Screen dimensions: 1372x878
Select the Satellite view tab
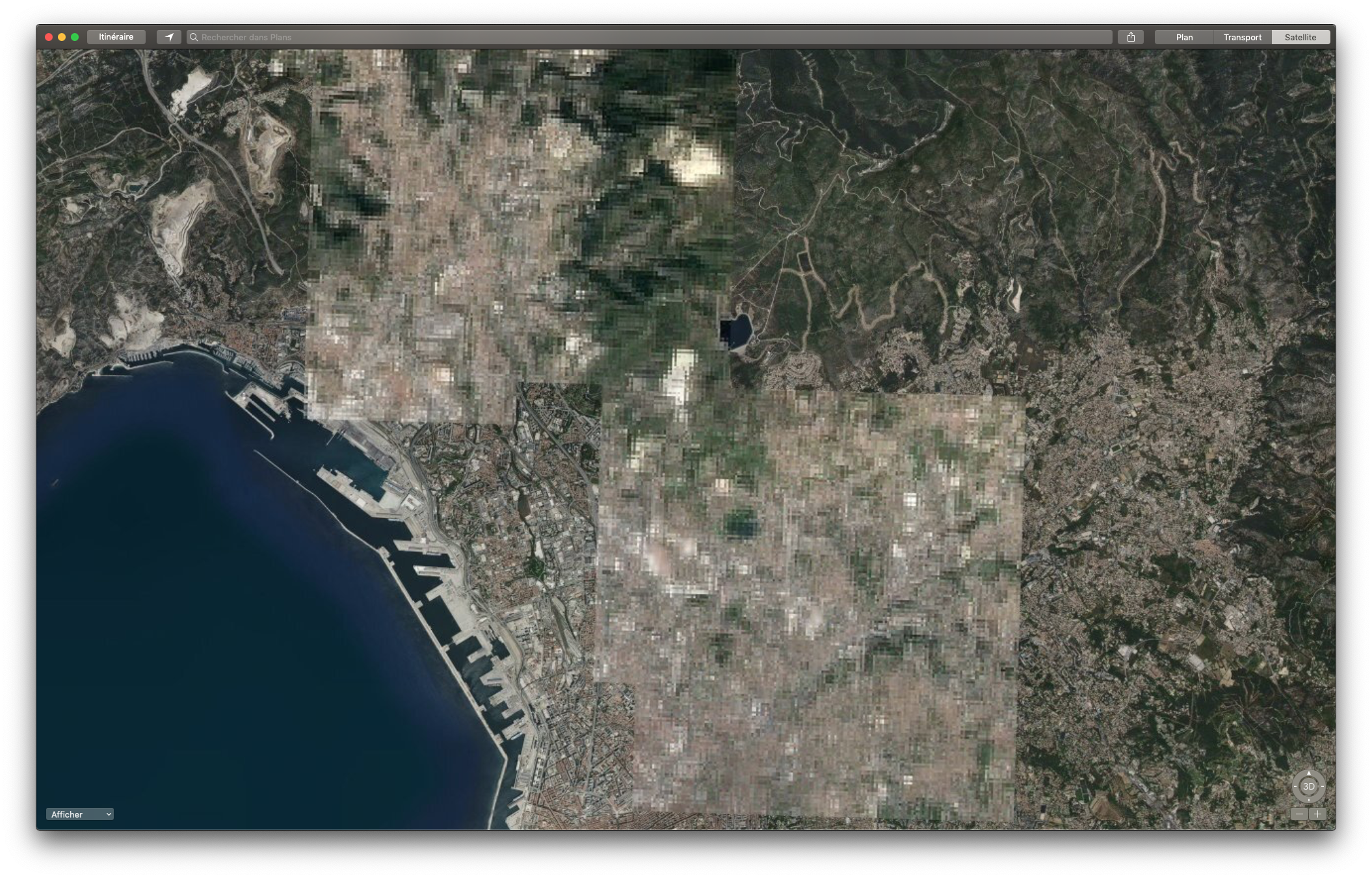click(1300, 37)
